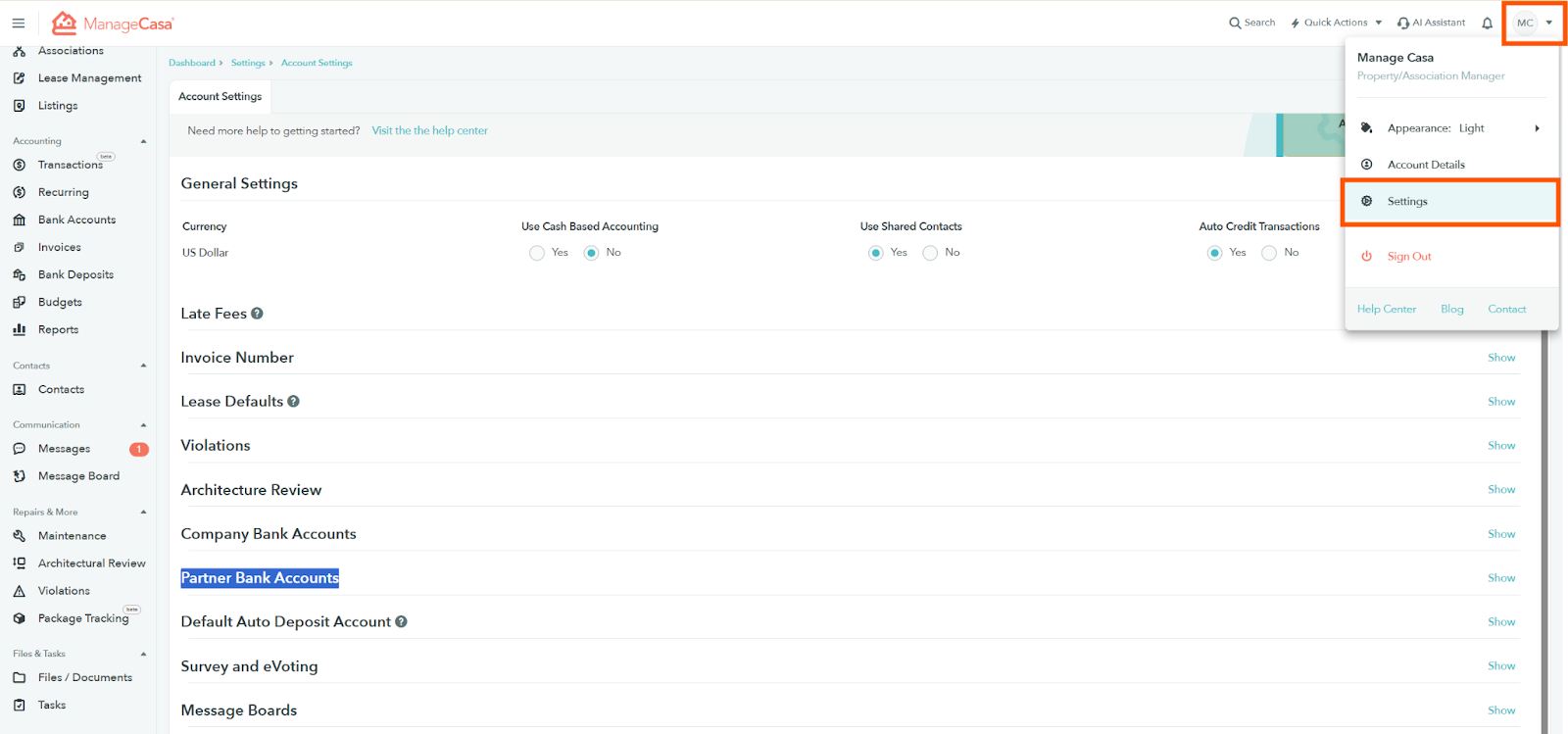1568x734 pixels.
Task: Open the Quick Actions dropdown
Action: tap(1337, 23)
